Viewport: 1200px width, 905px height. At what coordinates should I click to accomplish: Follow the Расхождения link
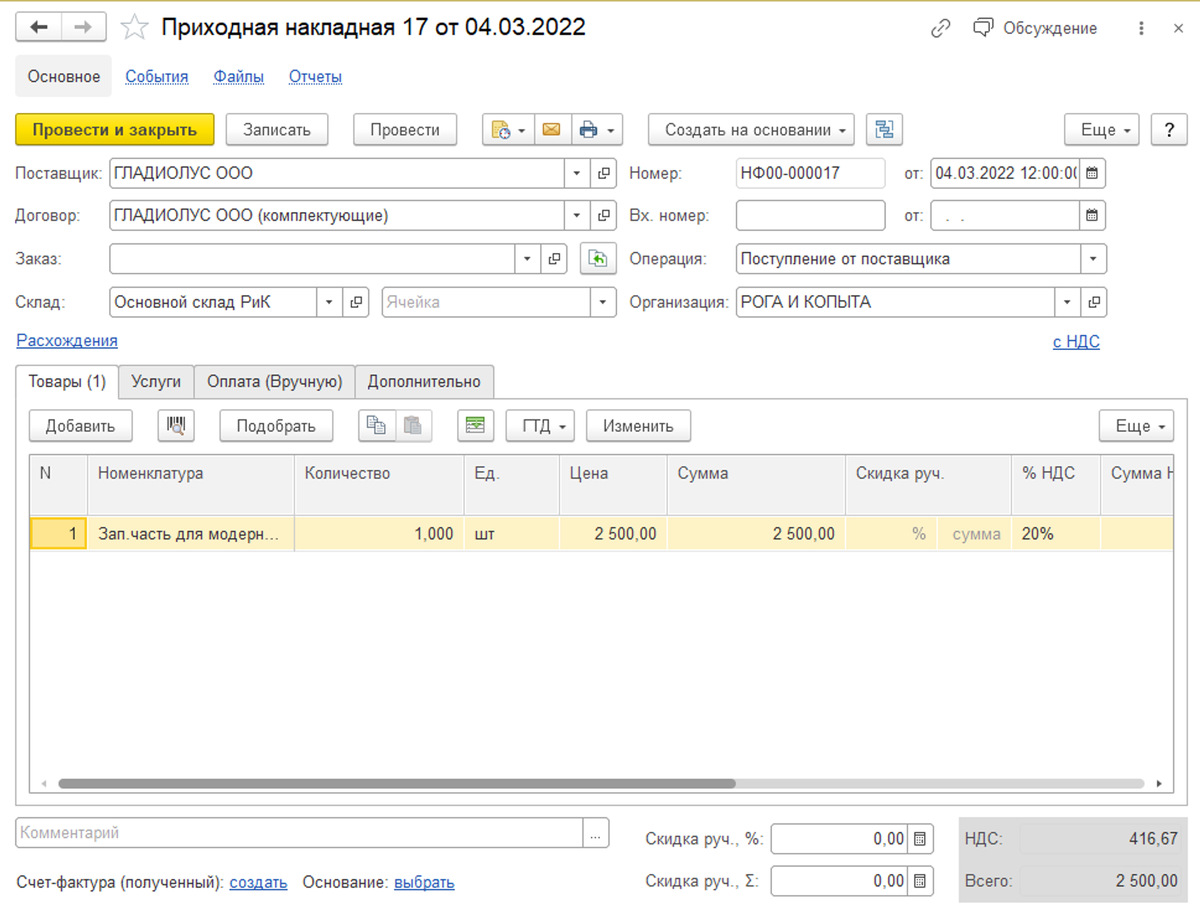67,341
